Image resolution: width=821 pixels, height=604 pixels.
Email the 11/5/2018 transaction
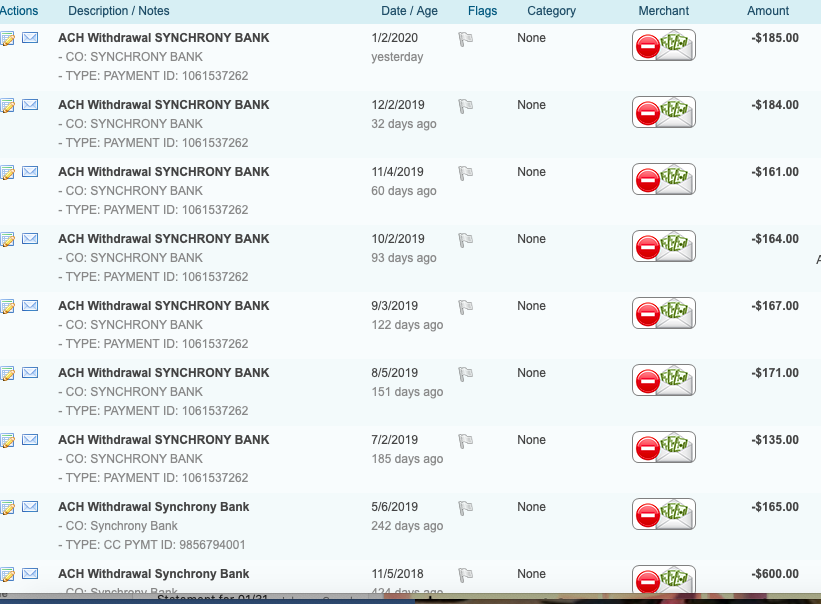tap(30, 574)
